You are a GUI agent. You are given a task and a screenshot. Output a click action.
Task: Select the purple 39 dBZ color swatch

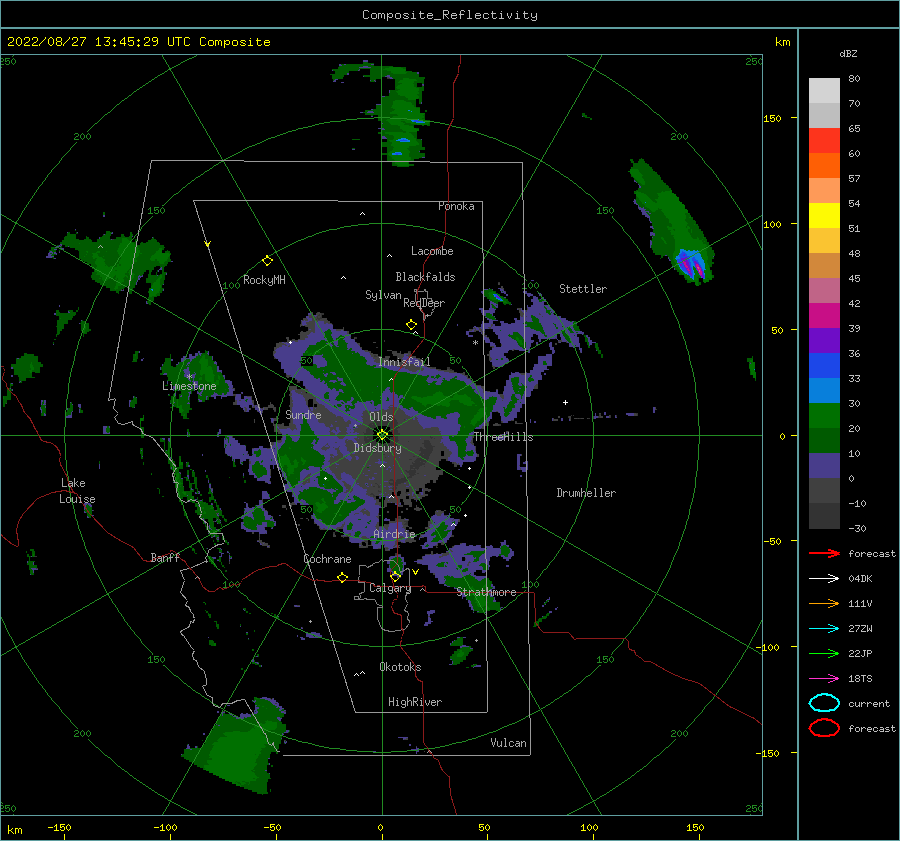pyautogui.click(x=824, y=340)
